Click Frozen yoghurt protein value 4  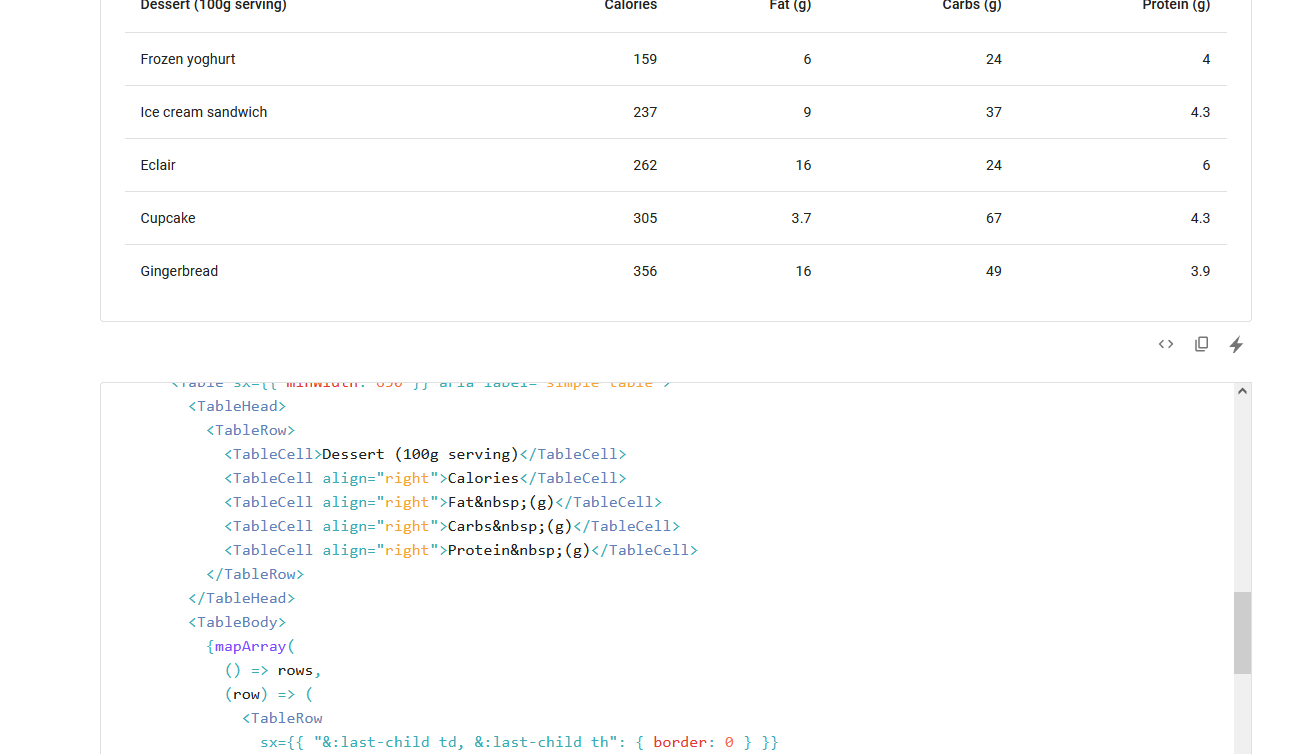point(1206,59)
